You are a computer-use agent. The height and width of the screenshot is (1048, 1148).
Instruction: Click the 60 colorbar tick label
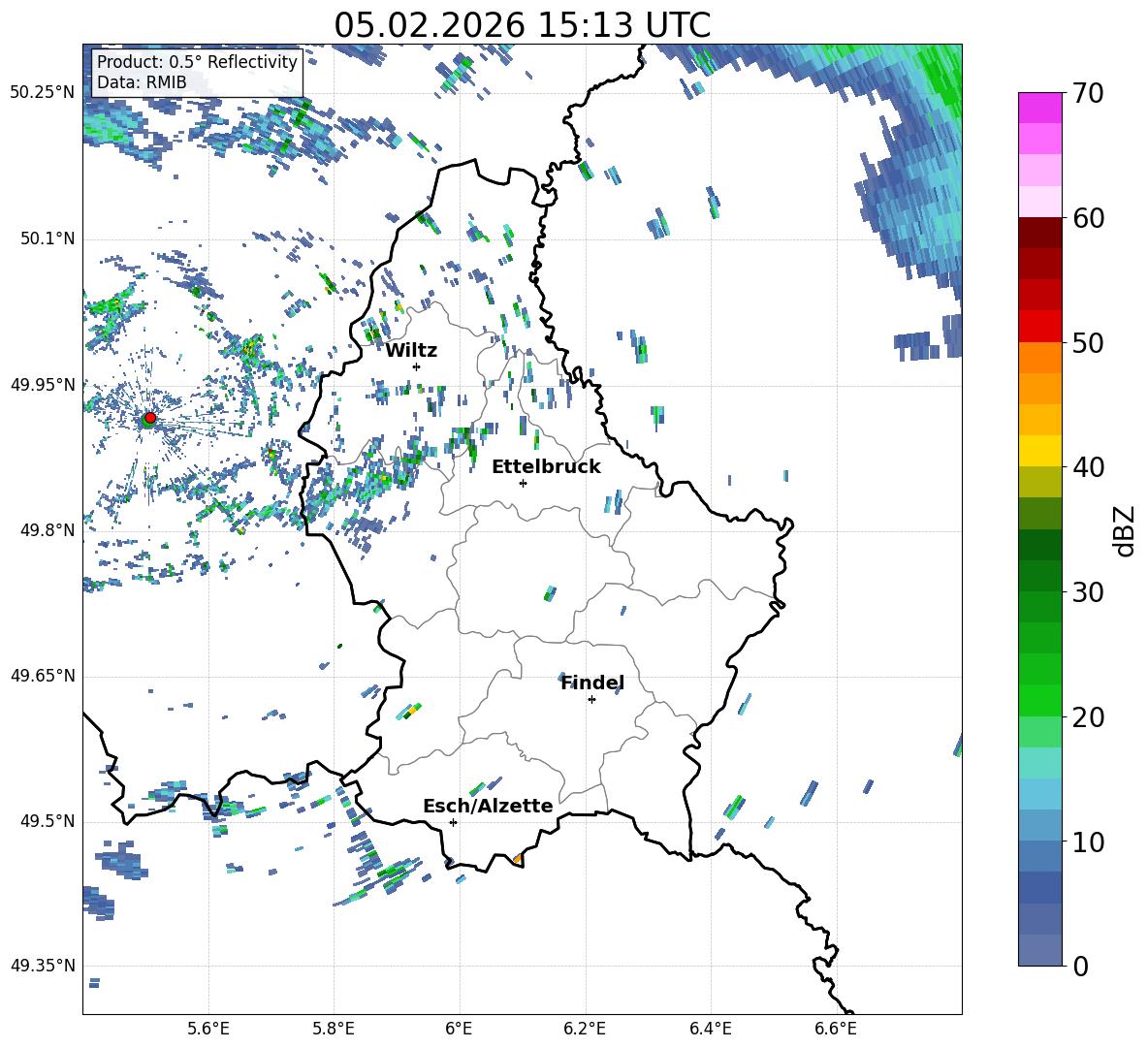click(1088, 218)
